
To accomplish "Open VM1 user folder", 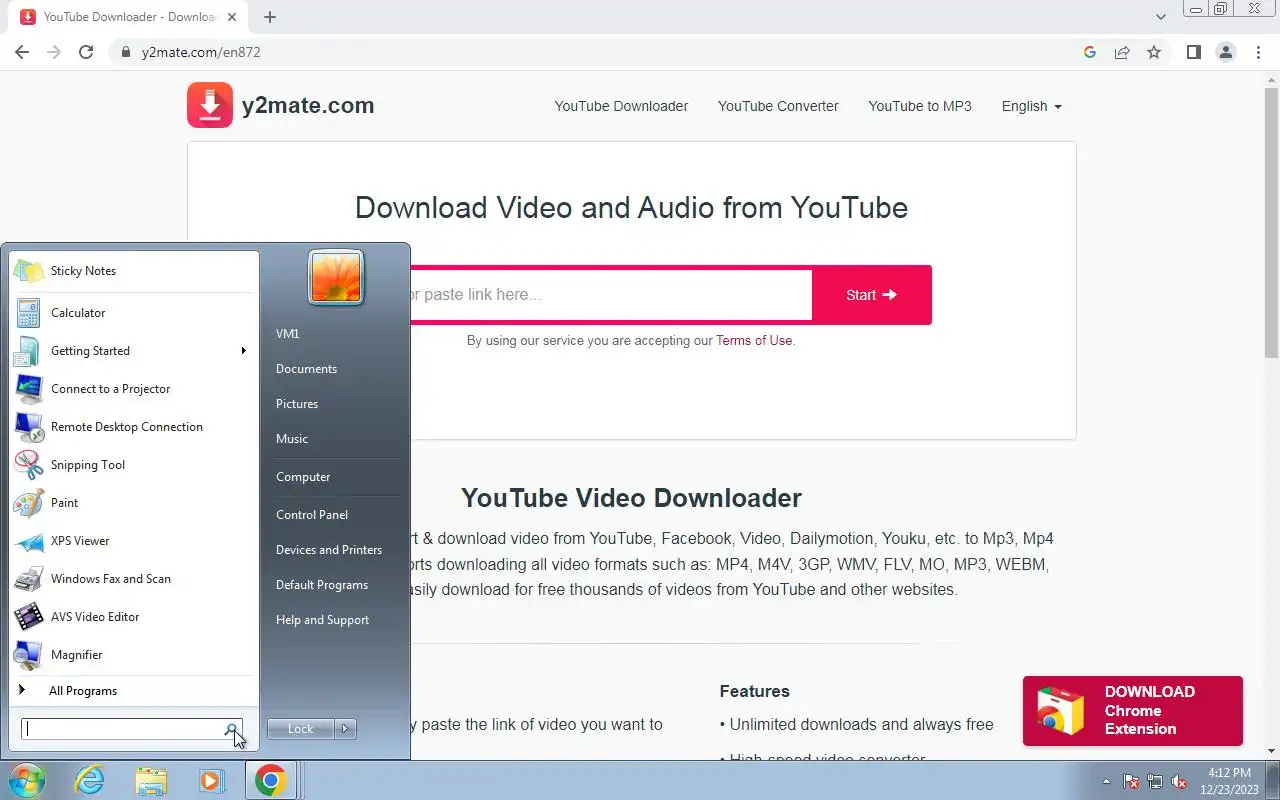I will pos(288,334).
